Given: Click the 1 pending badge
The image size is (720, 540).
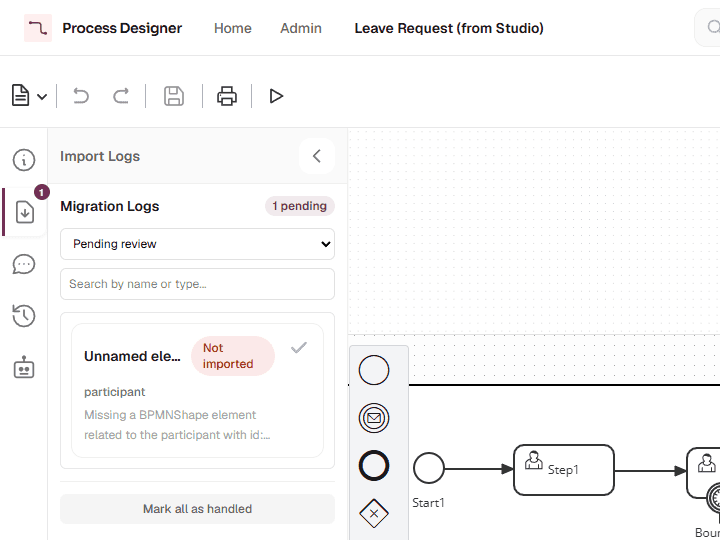Looking at the screenshot, I should point(300,206).
